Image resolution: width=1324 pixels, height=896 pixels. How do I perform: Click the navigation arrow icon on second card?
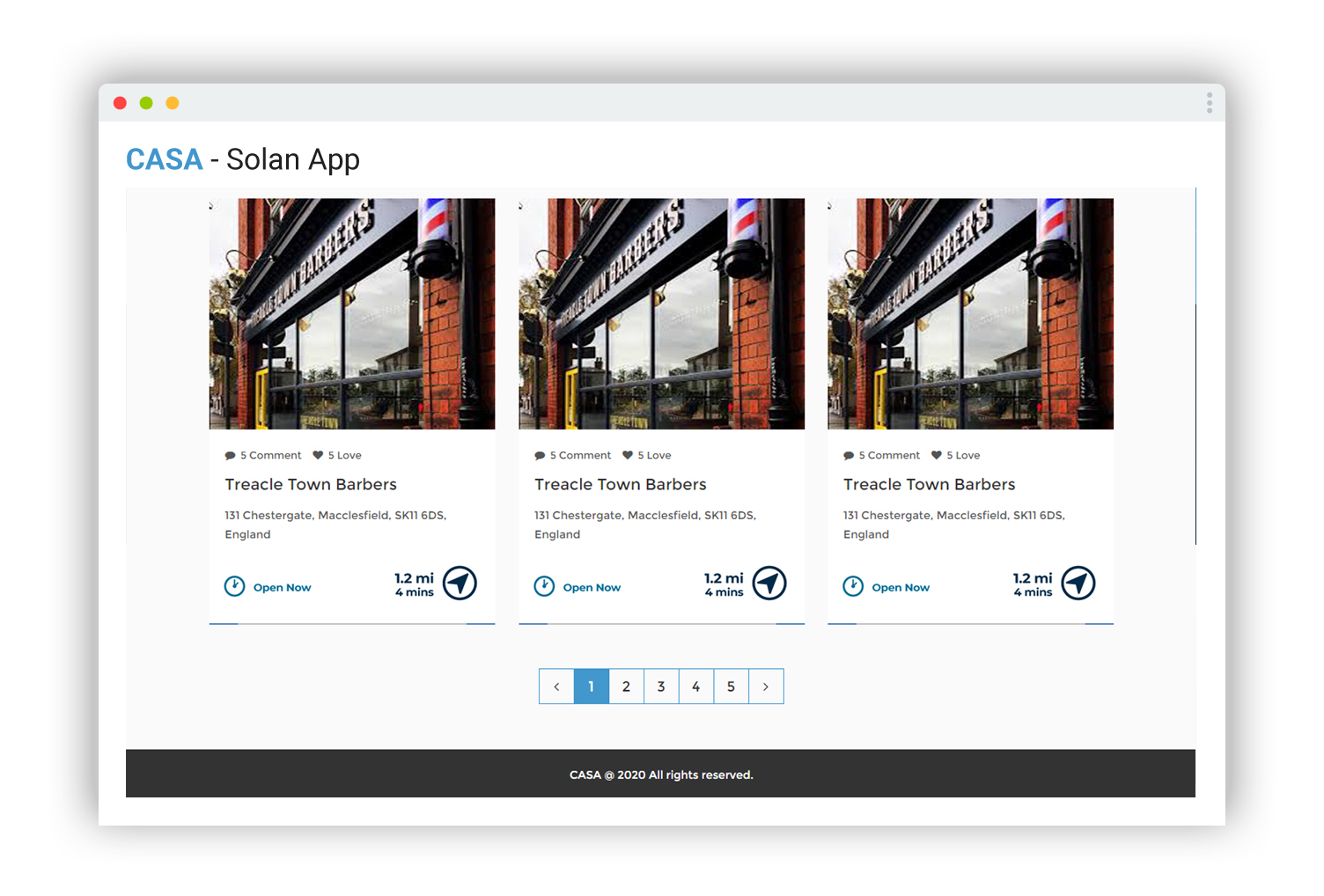[x=769, y=583]
